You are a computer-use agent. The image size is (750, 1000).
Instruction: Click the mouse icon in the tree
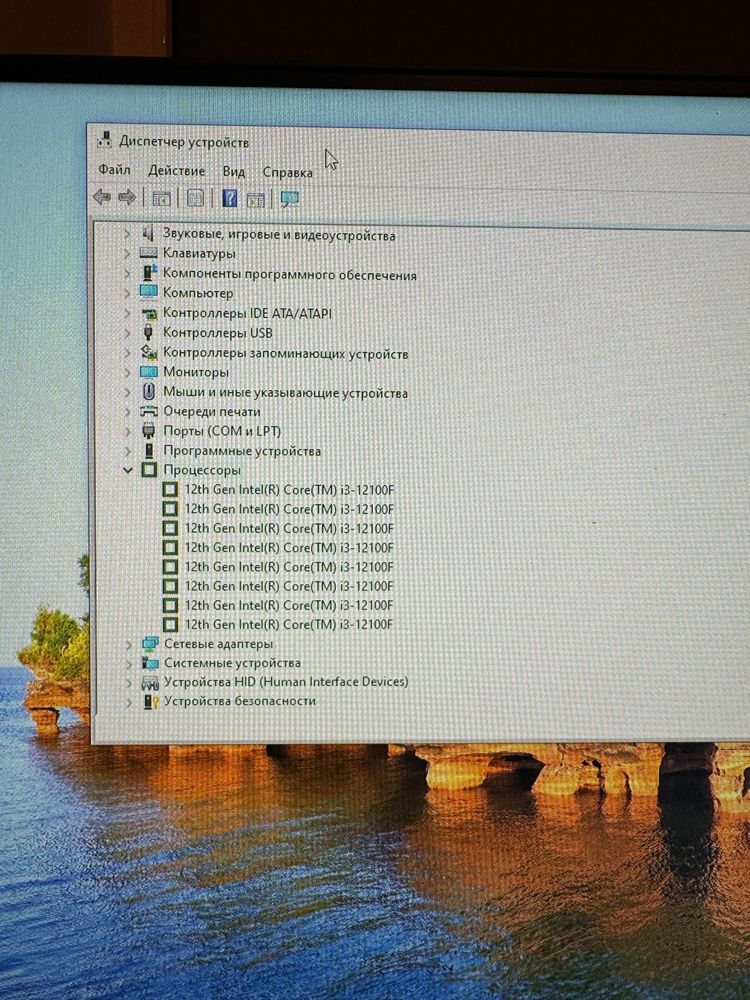click(149, 392)
